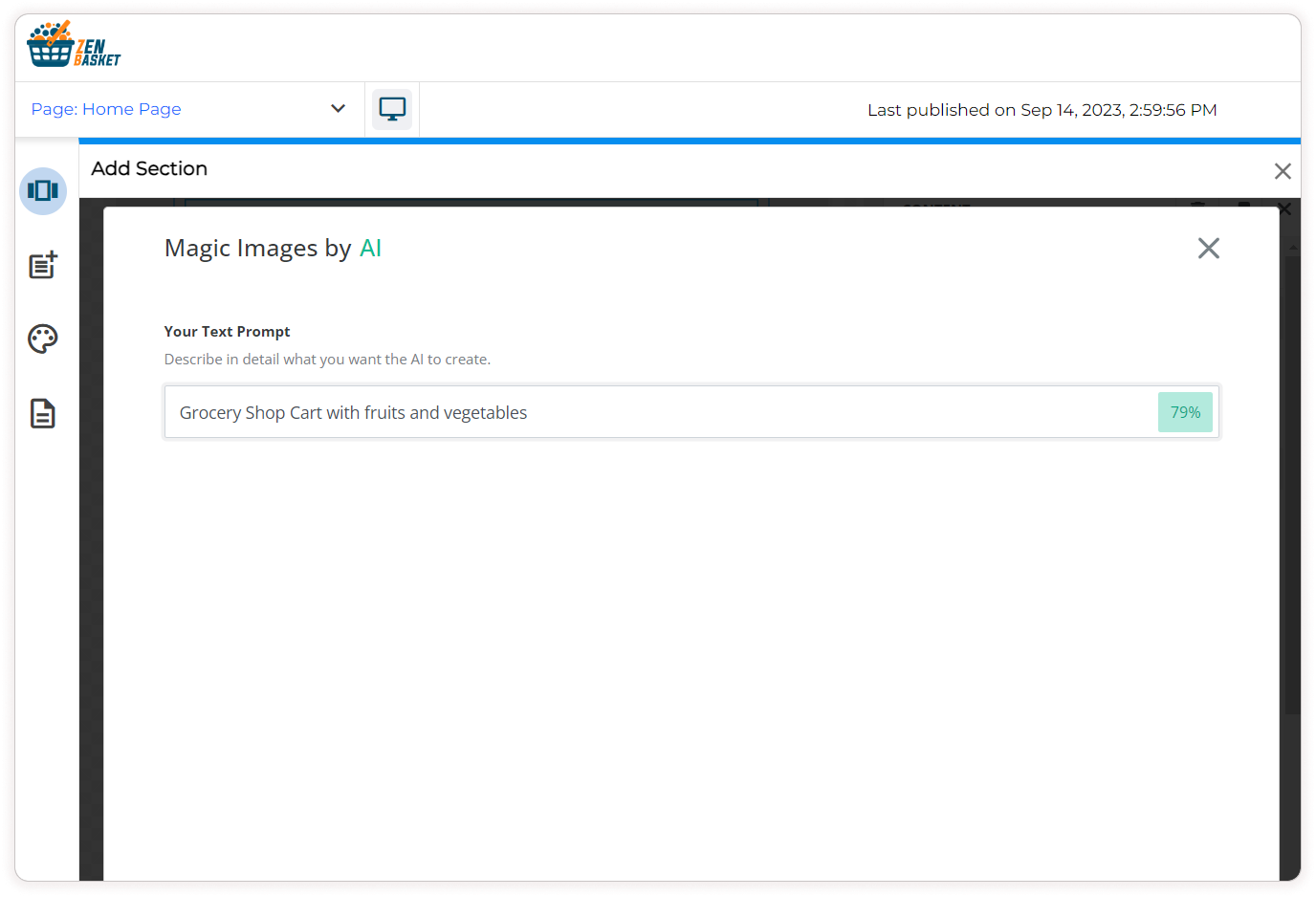Open the theme color palette icon
Screen dimensions: 1316x897
(x=43, y=339)
